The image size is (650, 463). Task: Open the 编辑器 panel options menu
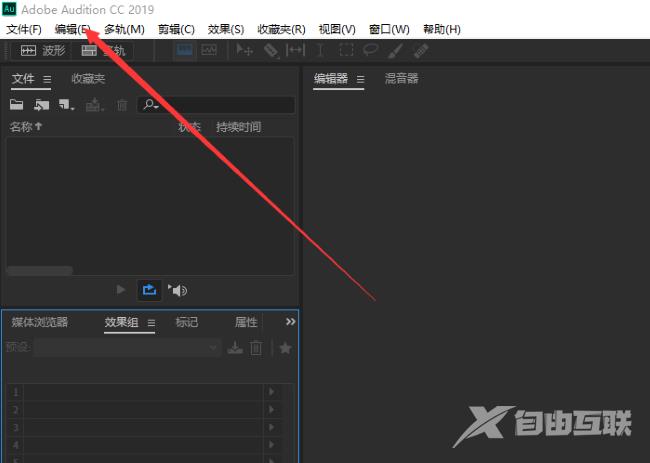(x=361, y=79)
